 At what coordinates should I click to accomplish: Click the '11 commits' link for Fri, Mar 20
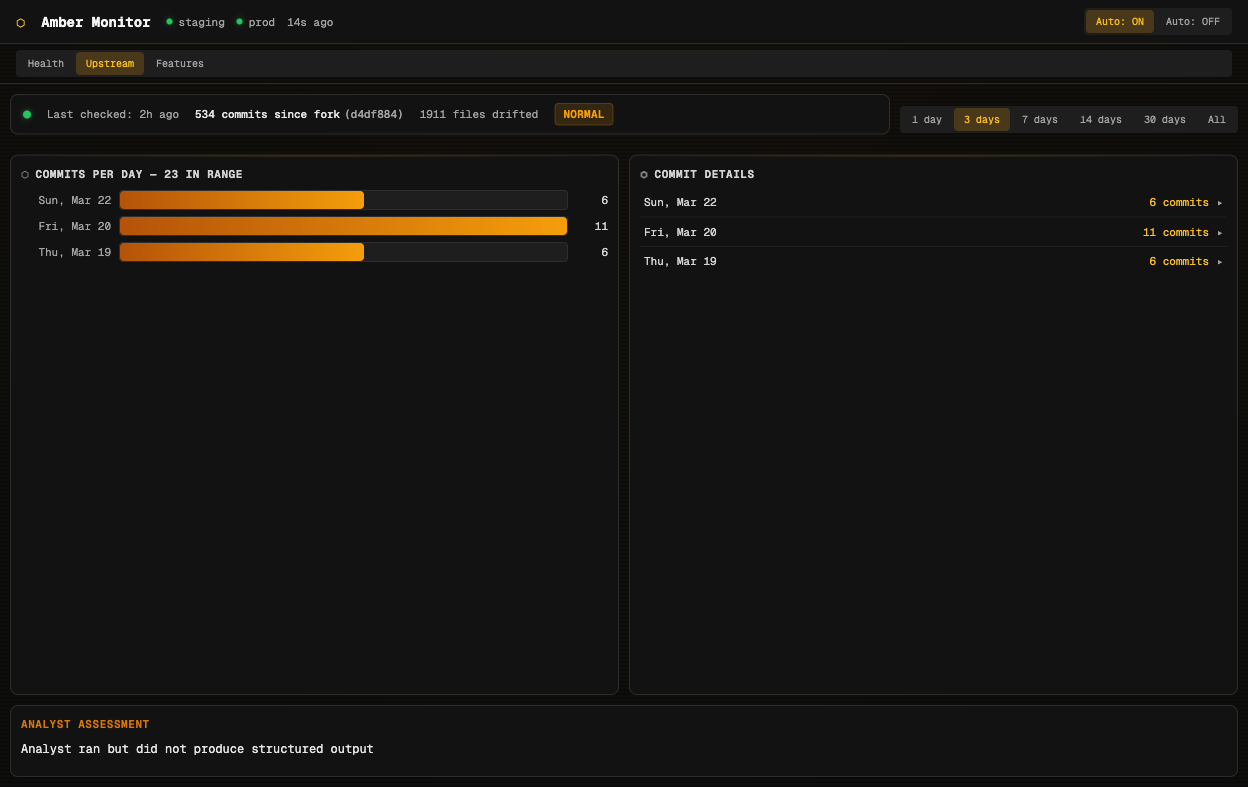tap(1176, 232)
